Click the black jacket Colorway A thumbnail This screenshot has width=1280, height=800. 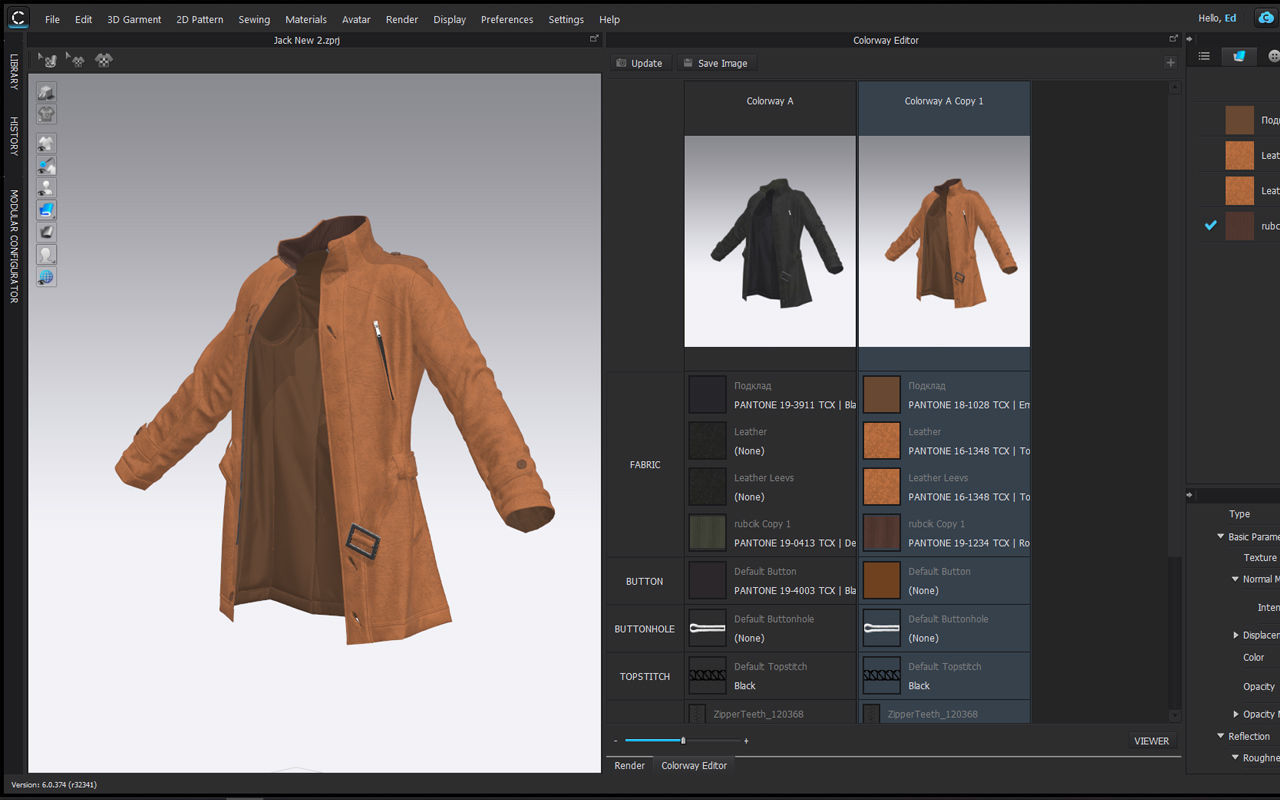click(770, 241)
